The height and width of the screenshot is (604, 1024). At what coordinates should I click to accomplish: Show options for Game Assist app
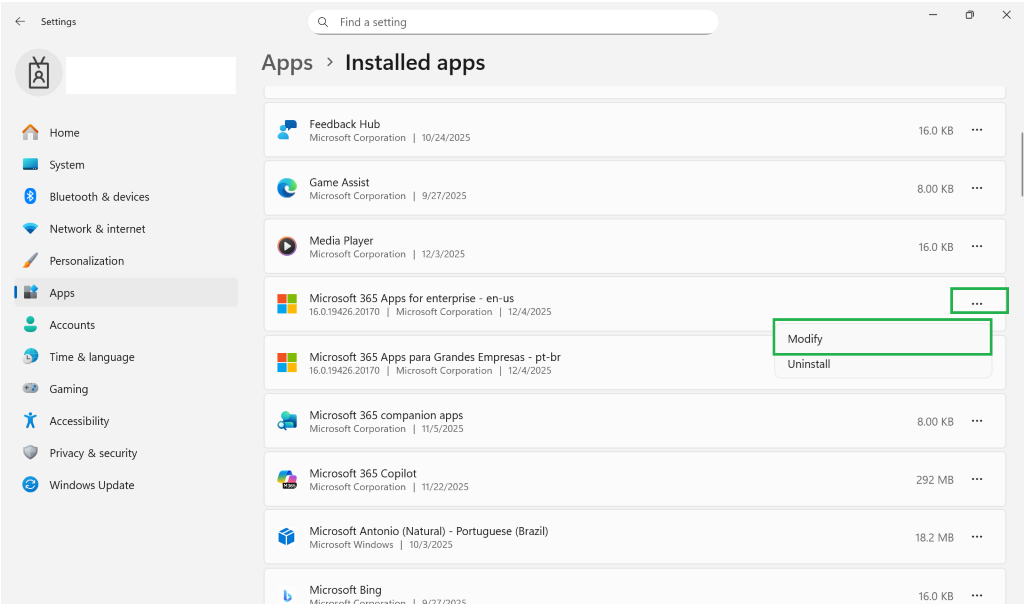tap(977, 188)
